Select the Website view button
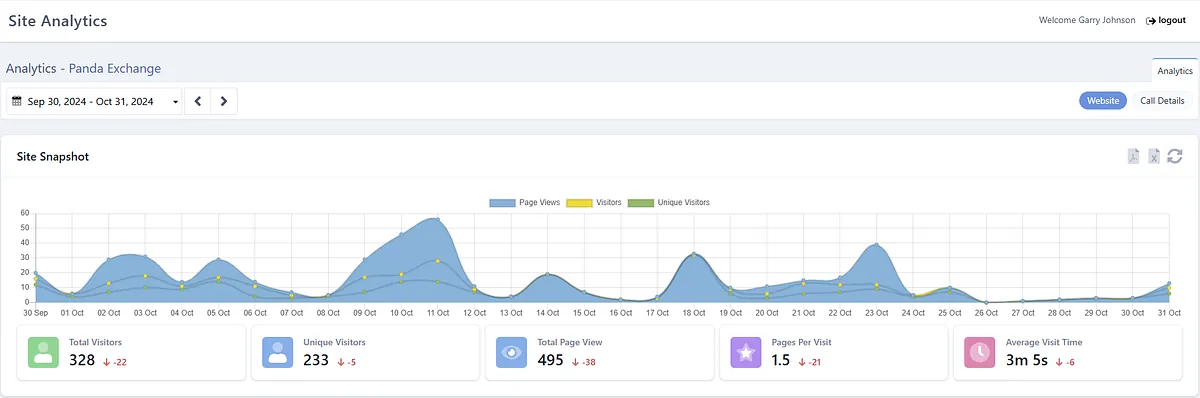Image resolution: width=1200 pixels, height=398 pixels. pyautogui.click(x=1103, y=101)
